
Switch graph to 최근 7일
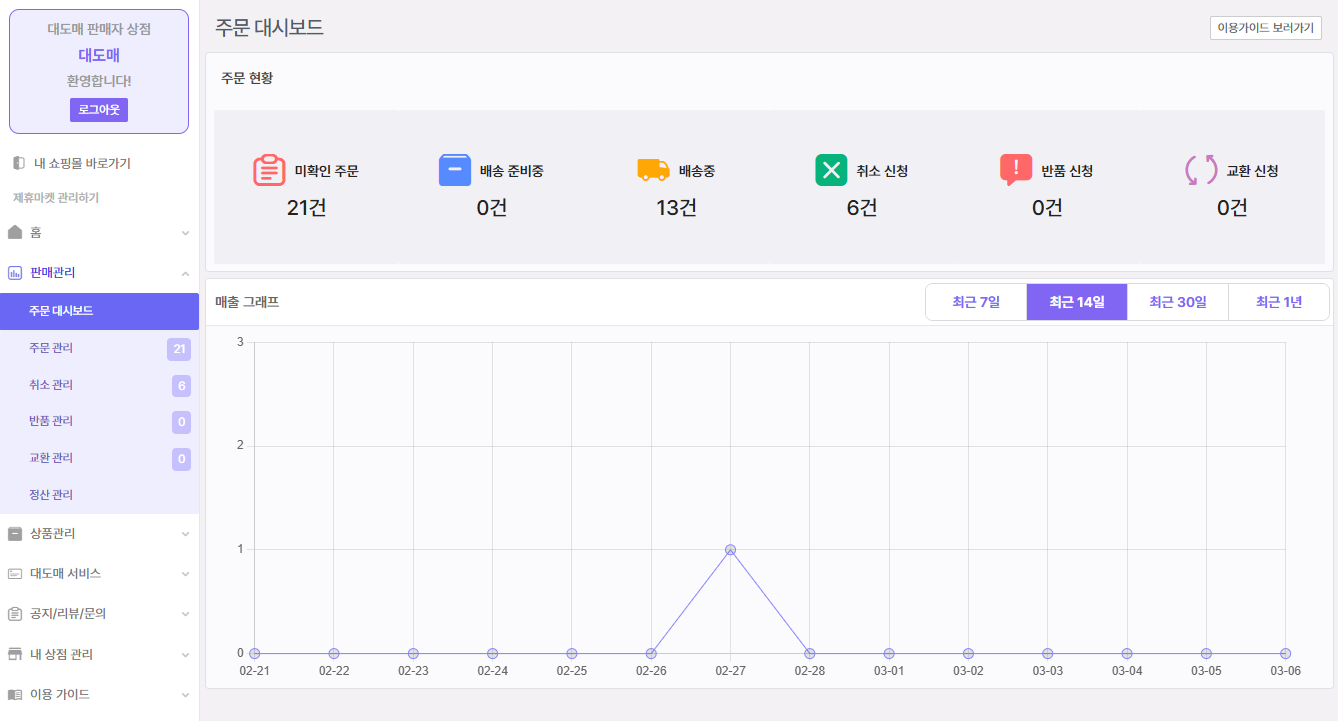point(976,302)
